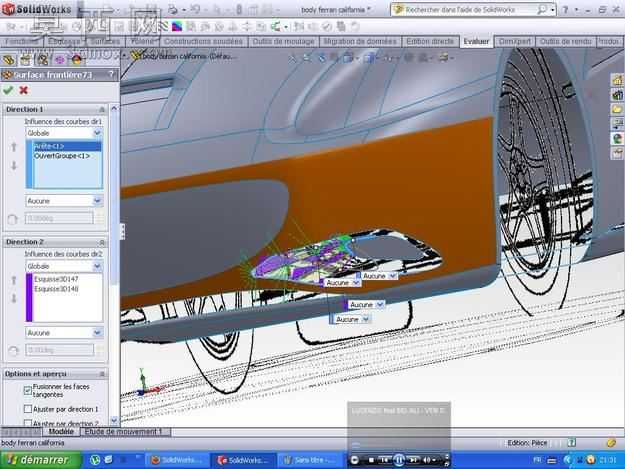Collapse the Direction 2 section
The width and height of the screenshot is (625, 469).
tap(102, 242)
